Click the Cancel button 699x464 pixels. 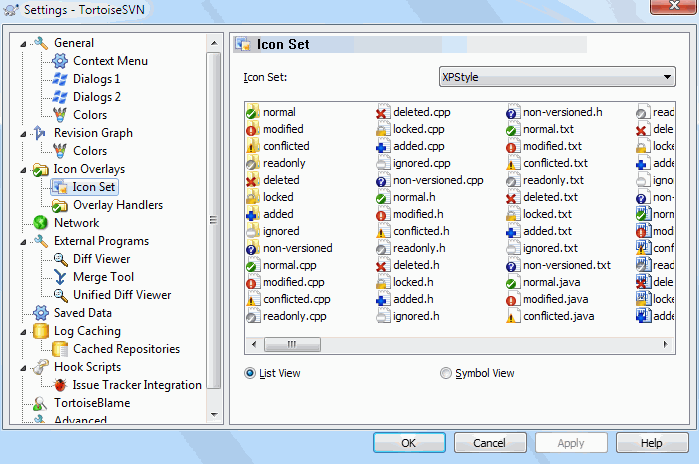click(490, 443)
